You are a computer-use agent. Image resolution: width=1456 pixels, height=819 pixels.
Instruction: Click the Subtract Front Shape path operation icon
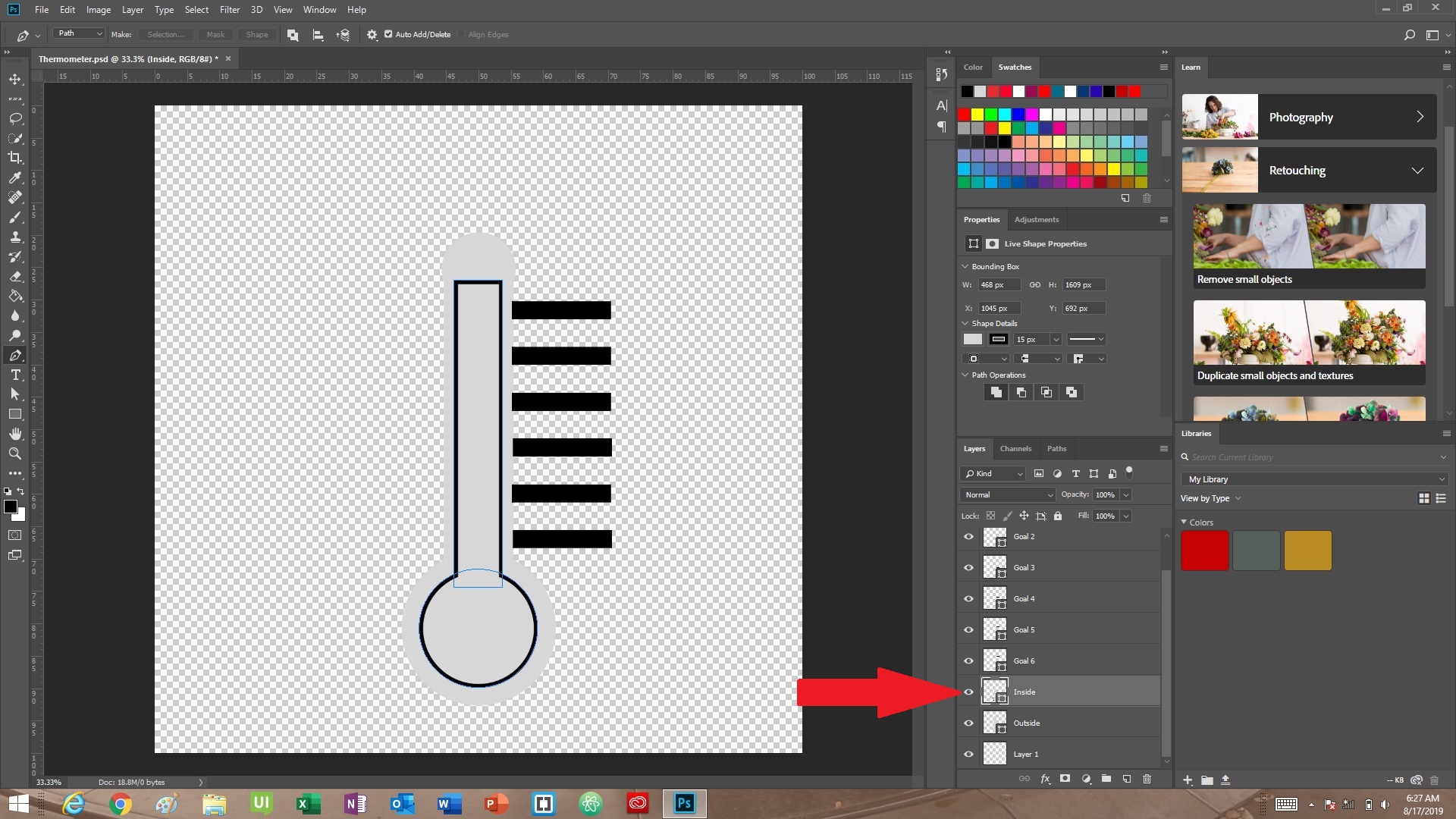(1021, 391)
